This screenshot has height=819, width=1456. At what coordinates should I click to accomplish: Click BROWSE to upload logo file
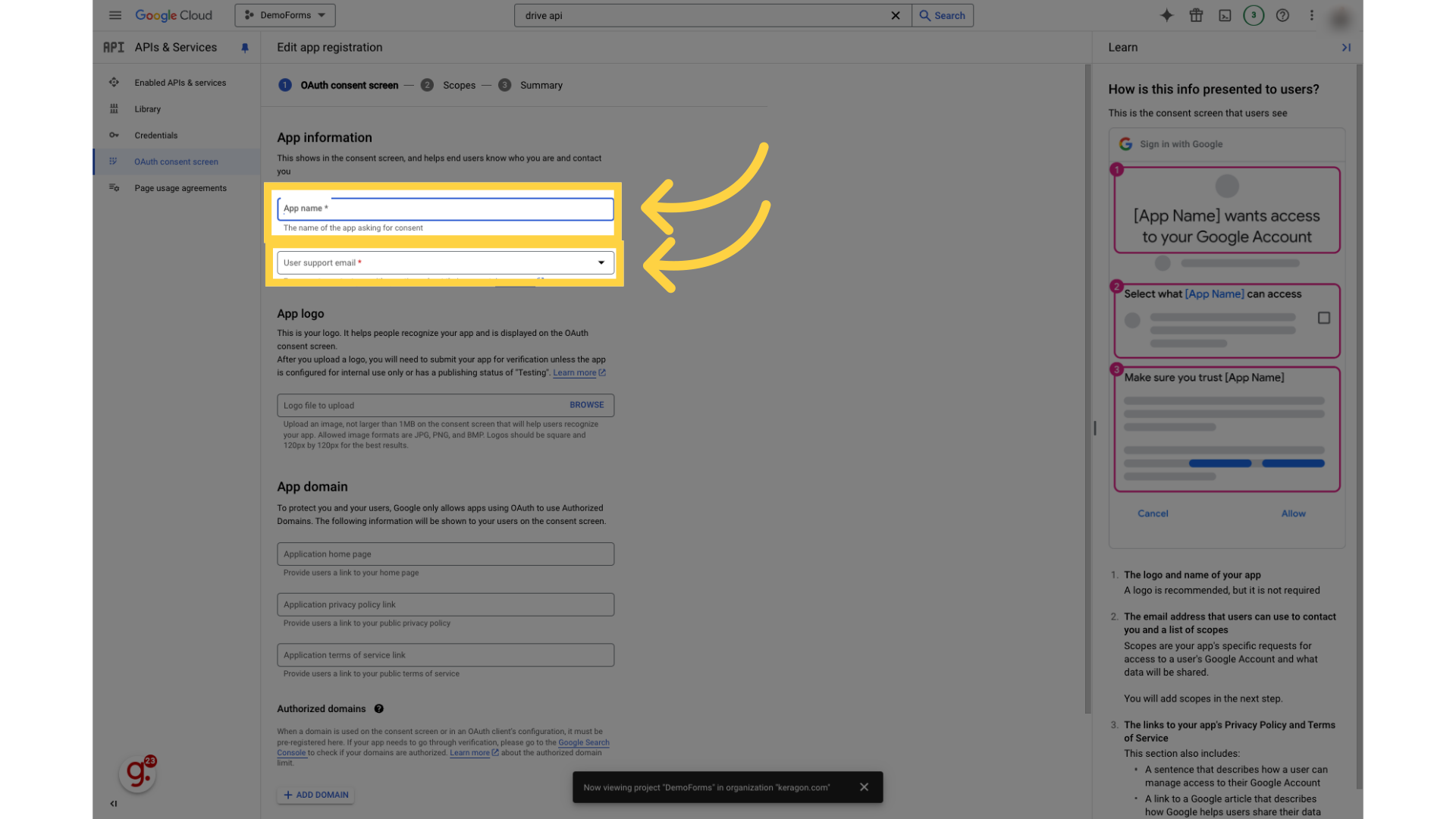click(587, 405)
